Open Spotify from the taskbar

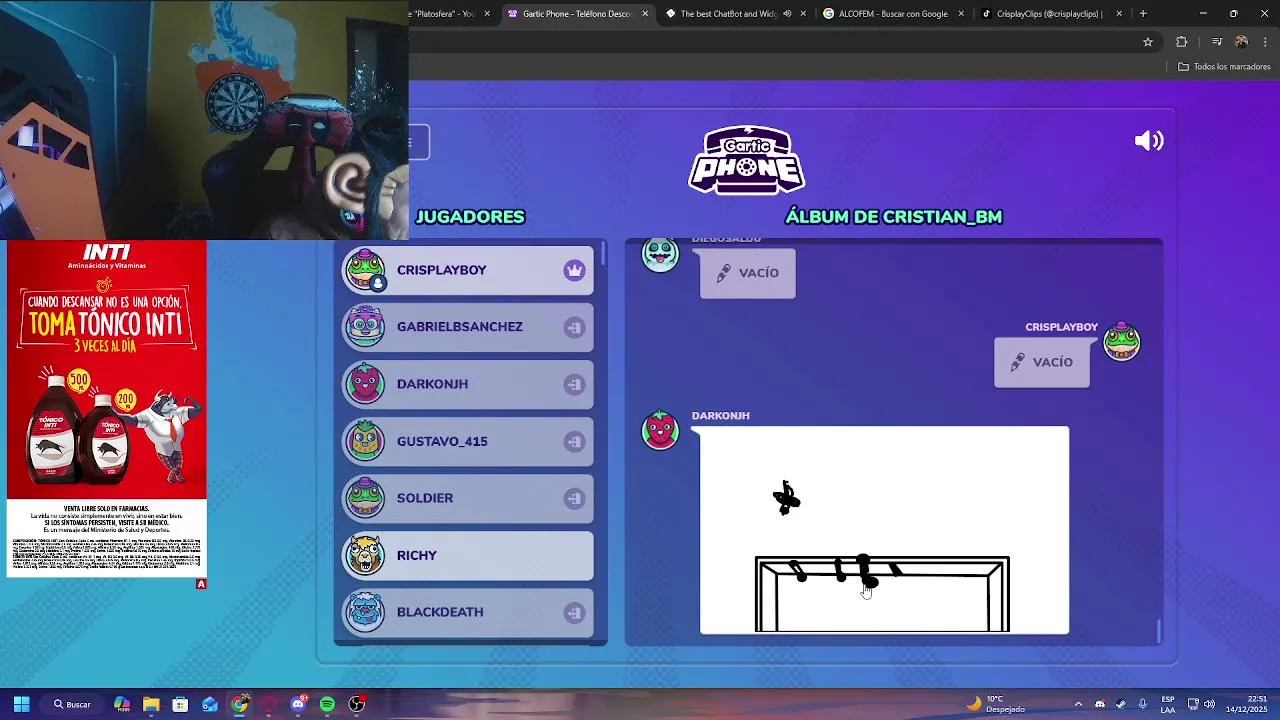click(x=327, y=704)
